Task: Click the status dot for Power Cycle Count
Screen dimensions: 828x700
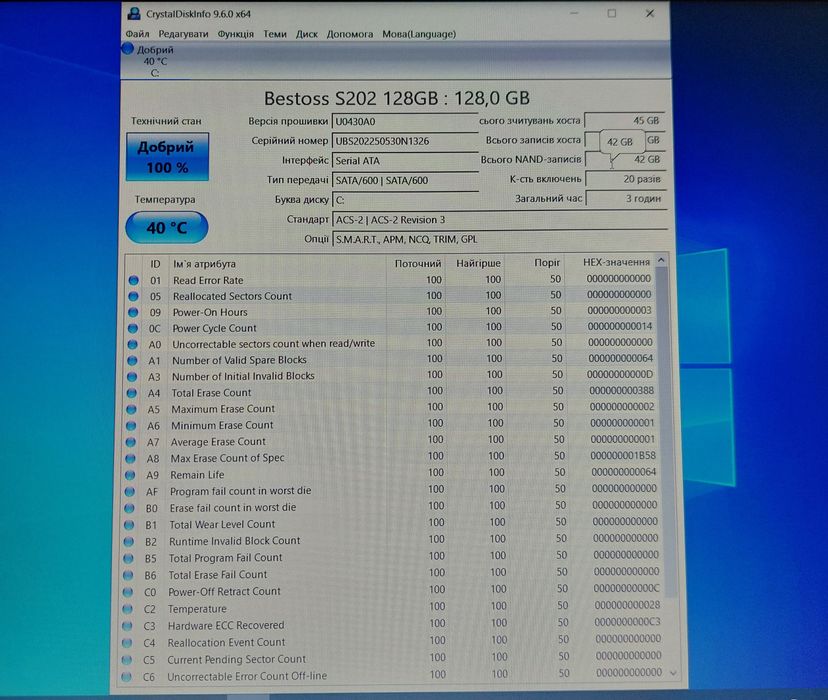Action: [x=133, y=328]
